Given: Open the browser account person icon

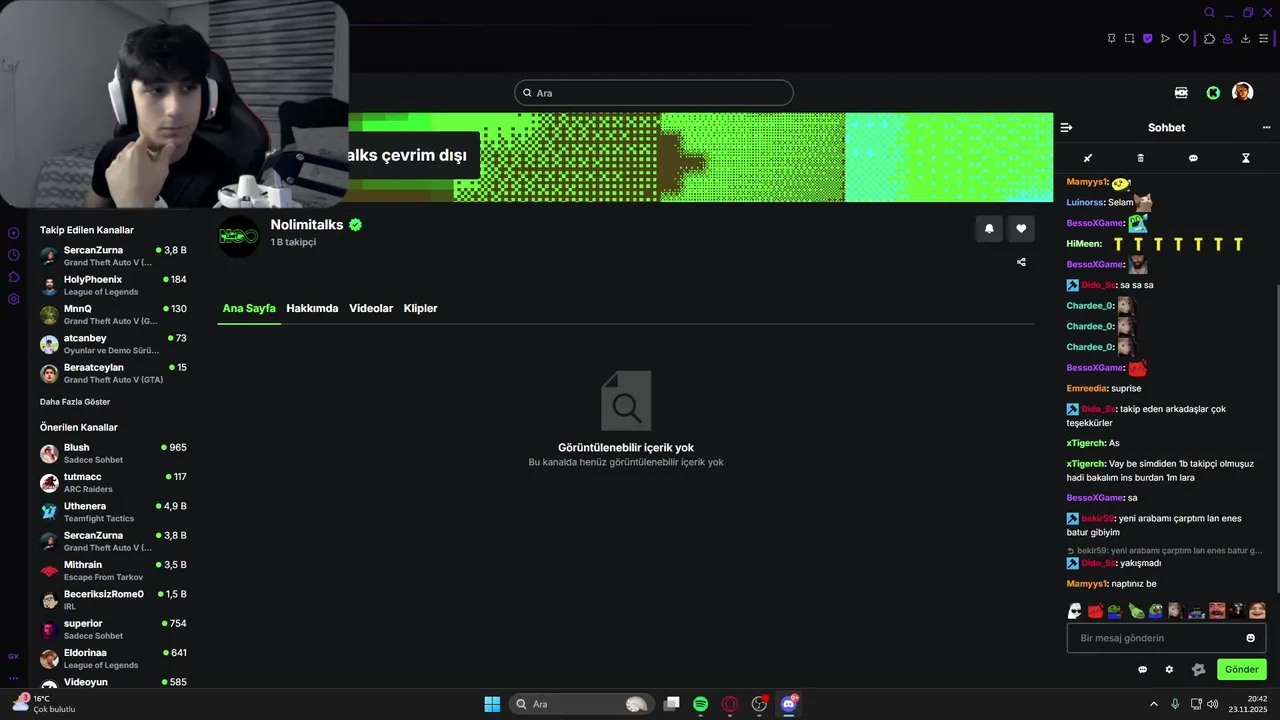Looking at the screenshot, I should pos(1227,39).
